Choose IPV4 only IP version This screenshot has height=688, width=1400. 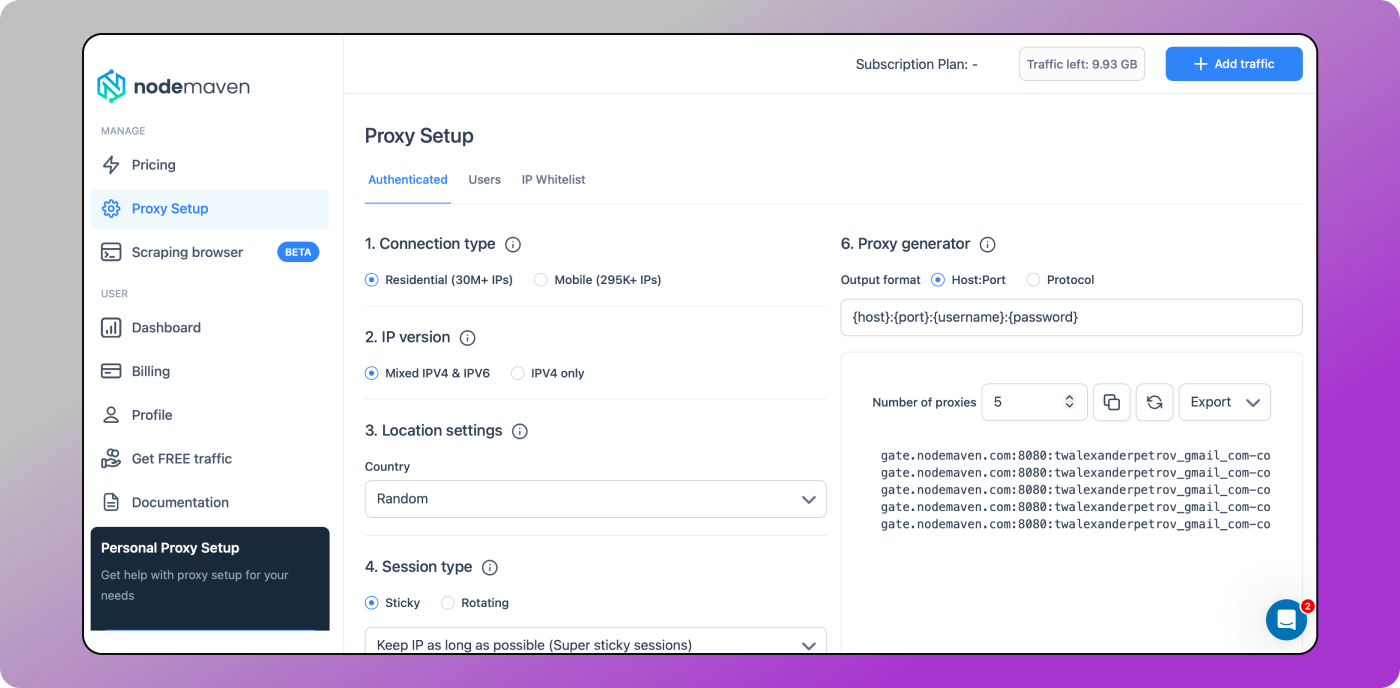(518, 372)
